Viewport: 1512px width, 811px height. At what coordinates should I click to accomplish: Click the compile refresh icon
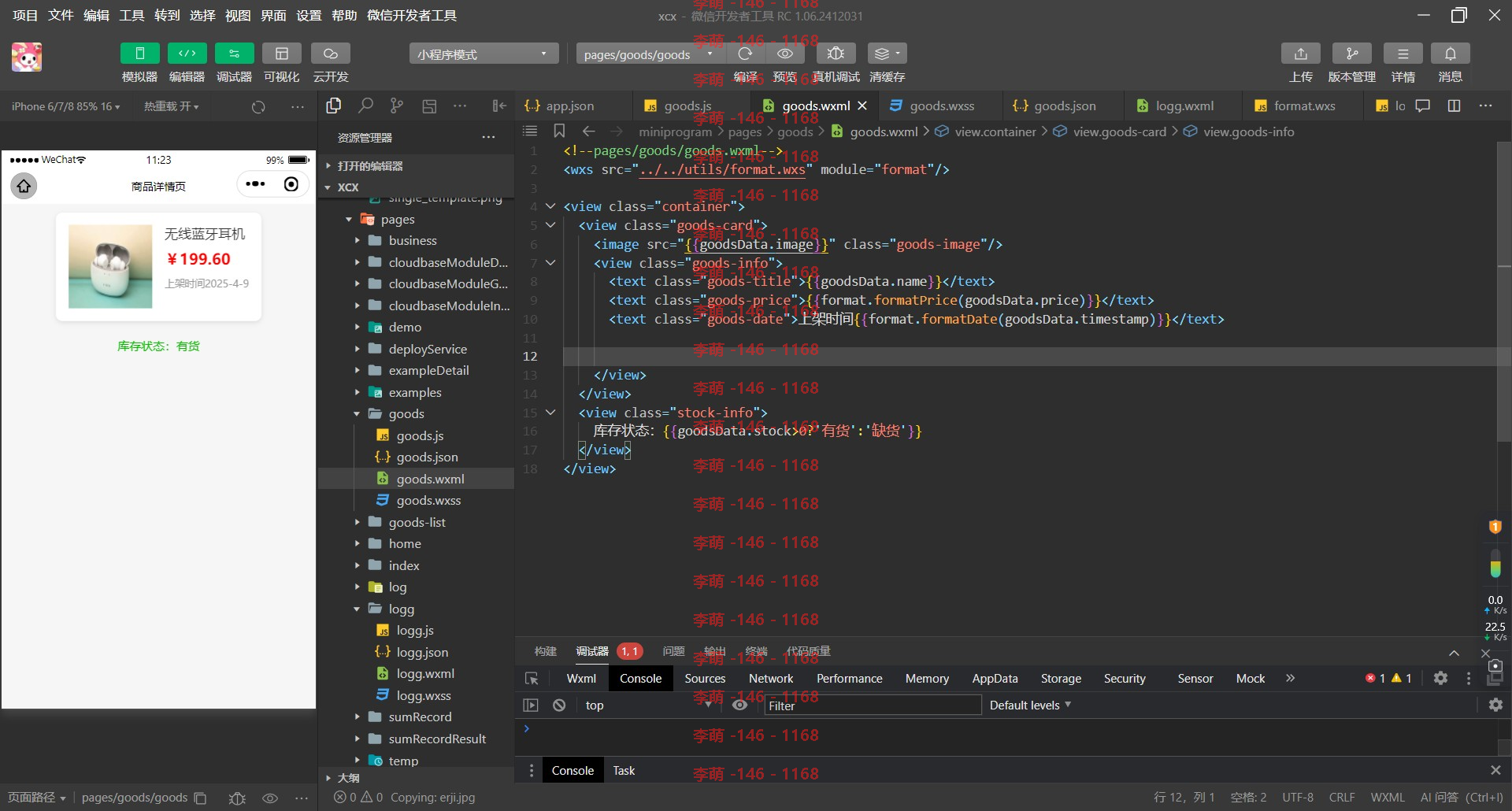(x=745, y=54)
